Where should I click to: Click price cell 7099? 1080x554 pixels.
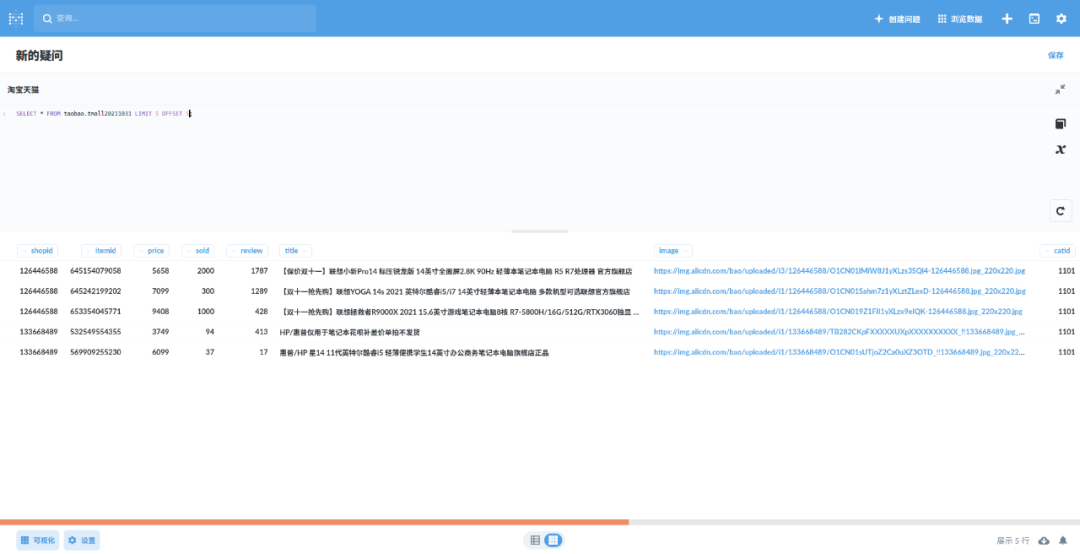[160, 291]
